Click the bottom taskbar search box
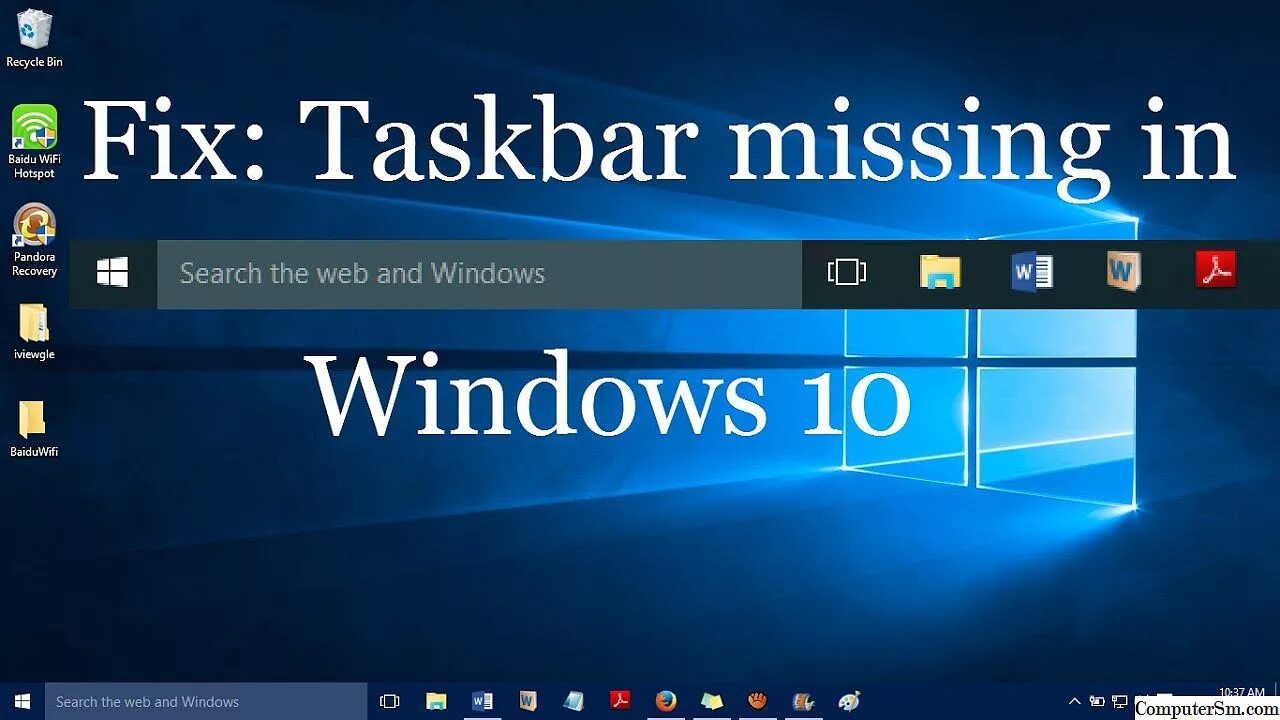This screenshot has width=1280, height=720. coord(206,701)
